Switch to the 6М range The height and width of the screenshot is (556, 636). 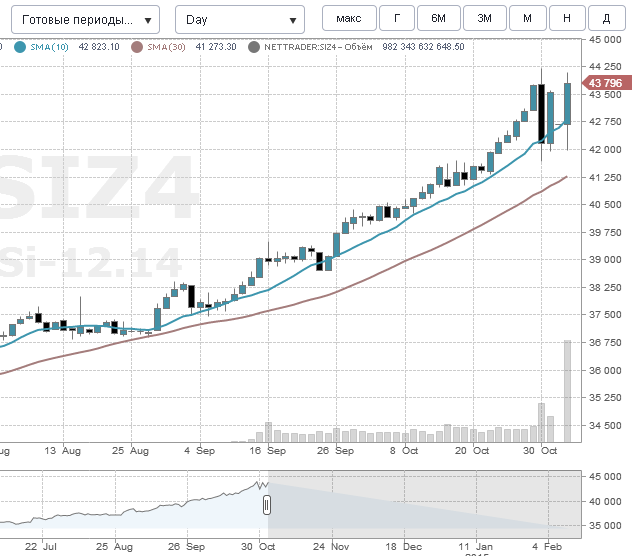tap(438, 19)
